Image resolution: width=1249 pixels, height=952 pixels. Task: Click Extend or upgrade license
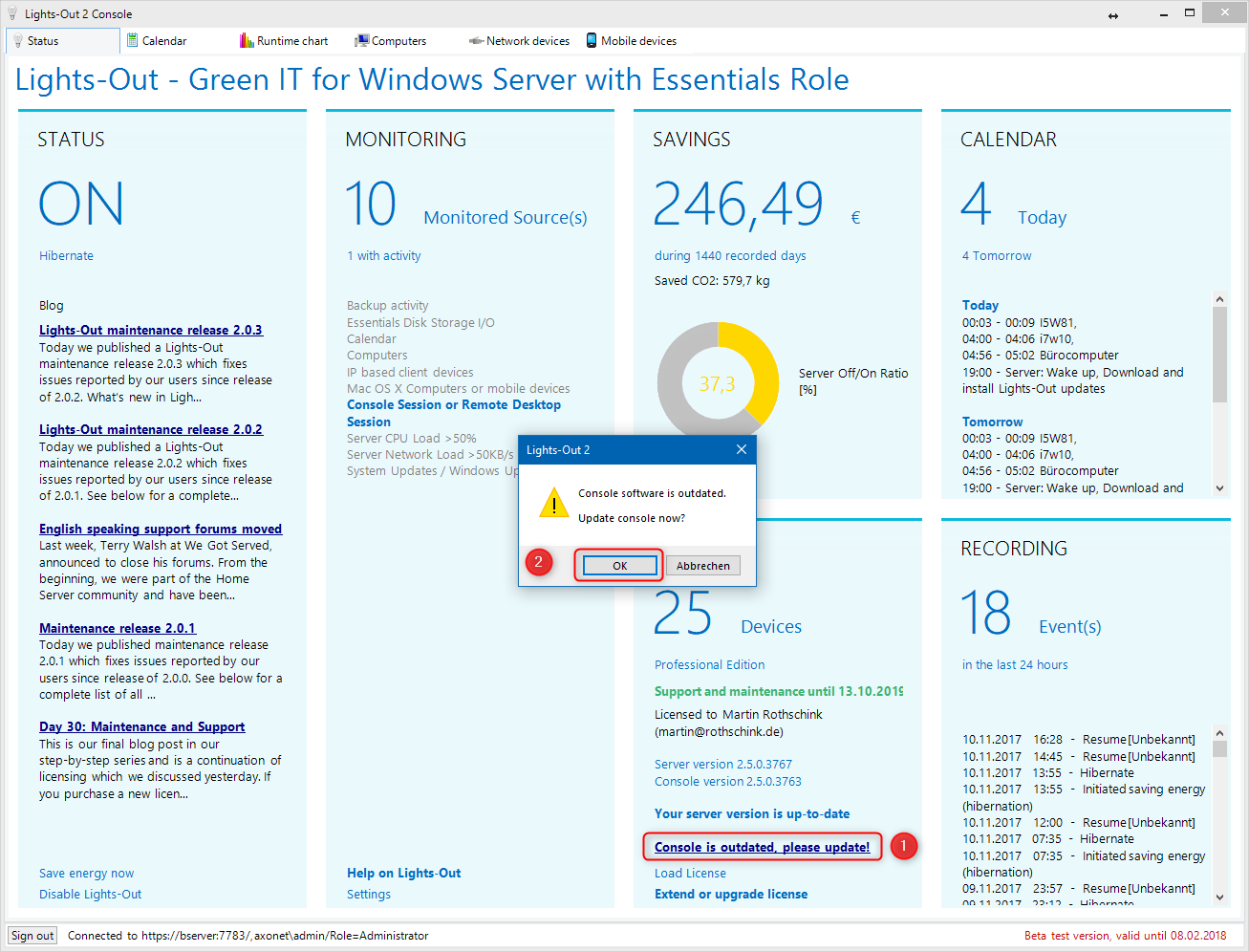click(731, 894)
